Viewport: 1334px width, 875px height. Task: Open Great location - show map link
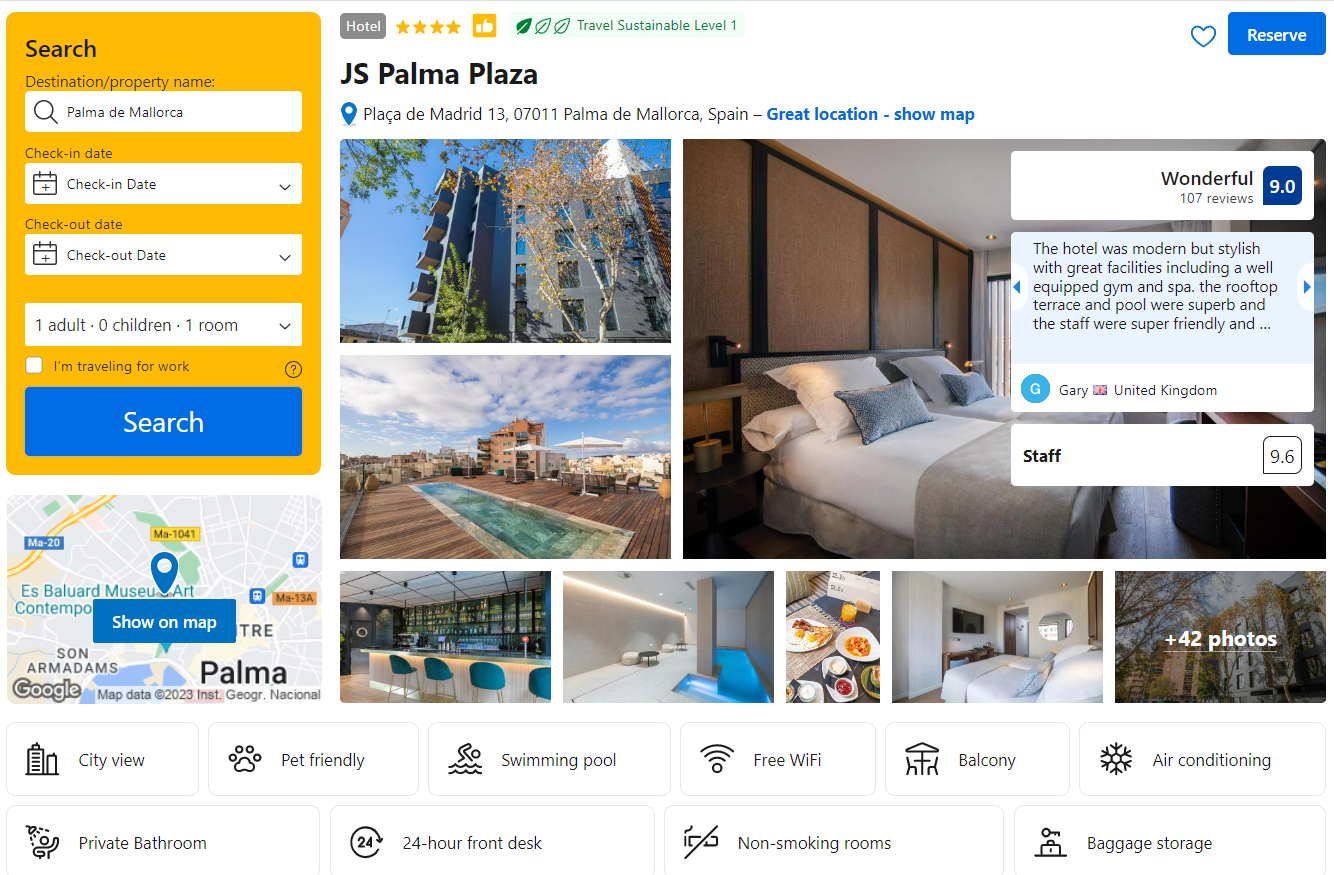870,114
